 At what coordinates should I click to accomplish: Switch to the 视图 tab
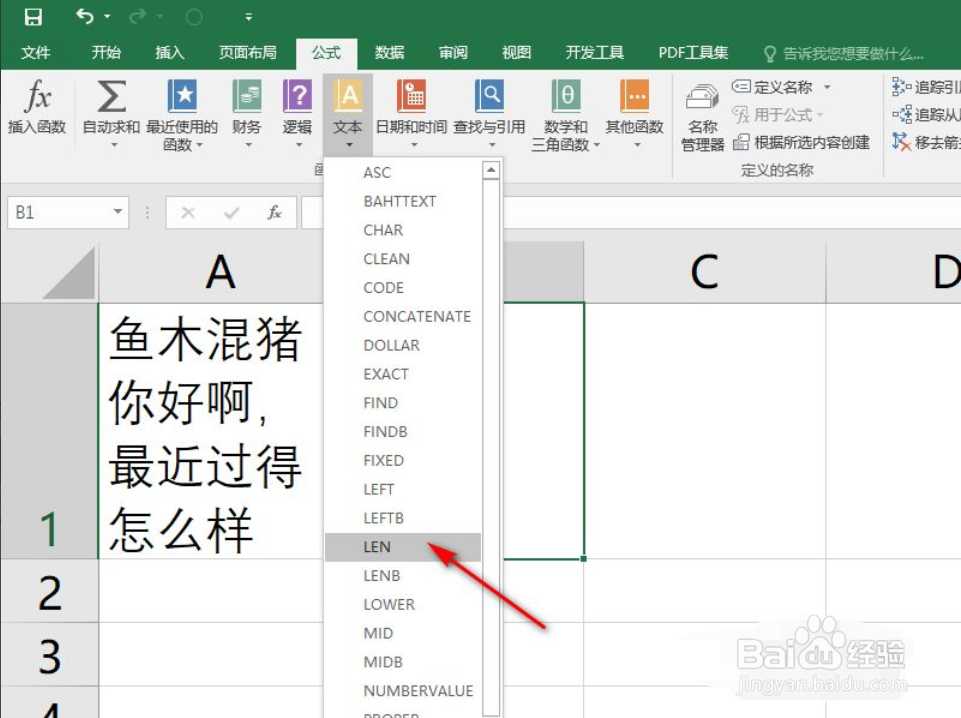point(517,53)
